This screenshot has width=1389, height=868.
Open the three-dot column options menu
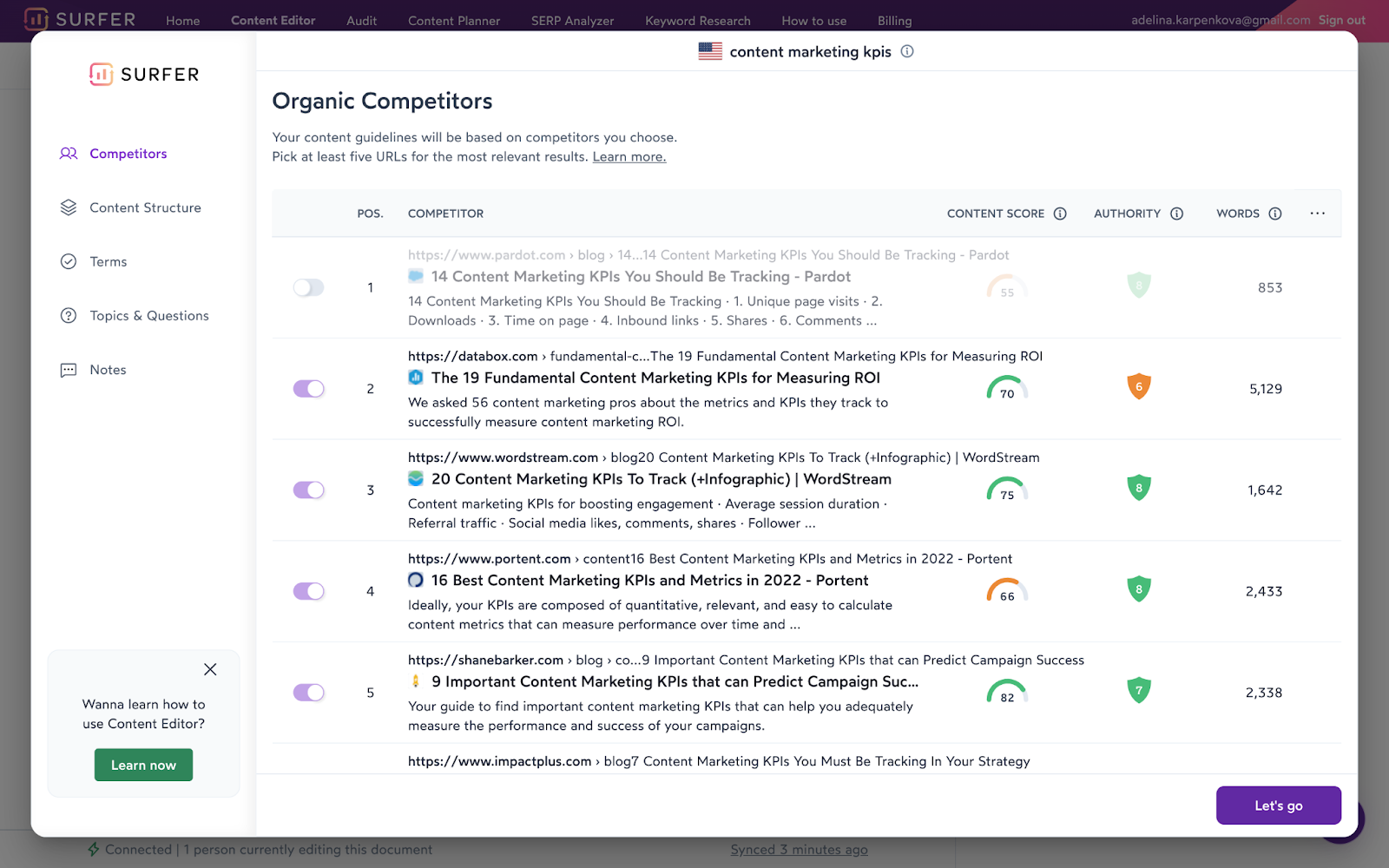coord(1317,214)
